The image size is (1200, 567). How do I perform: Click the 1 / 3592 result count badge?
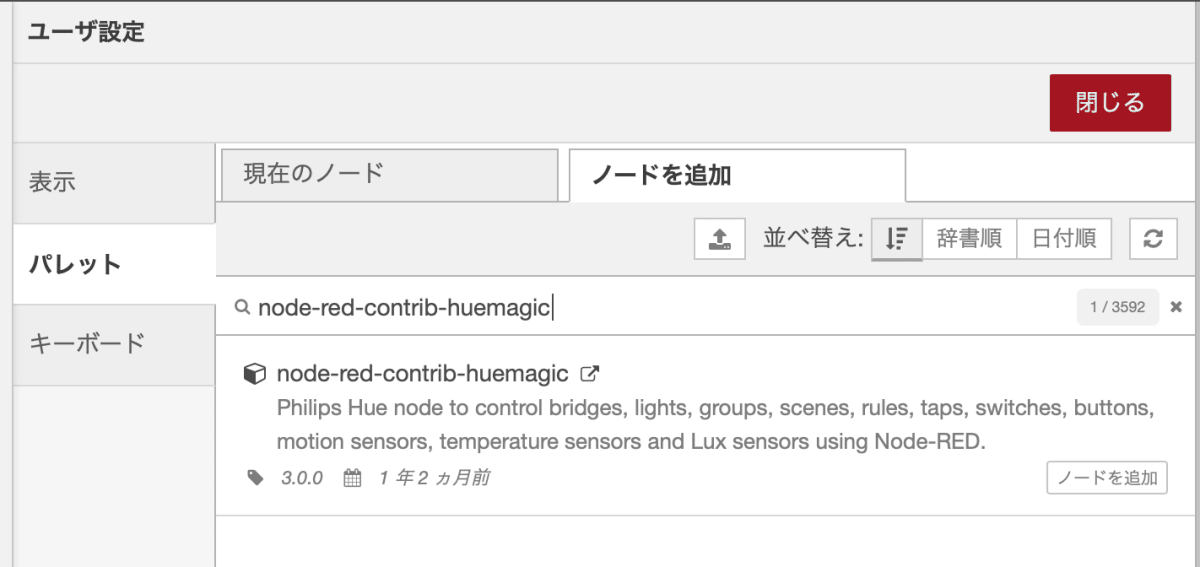1118,307
